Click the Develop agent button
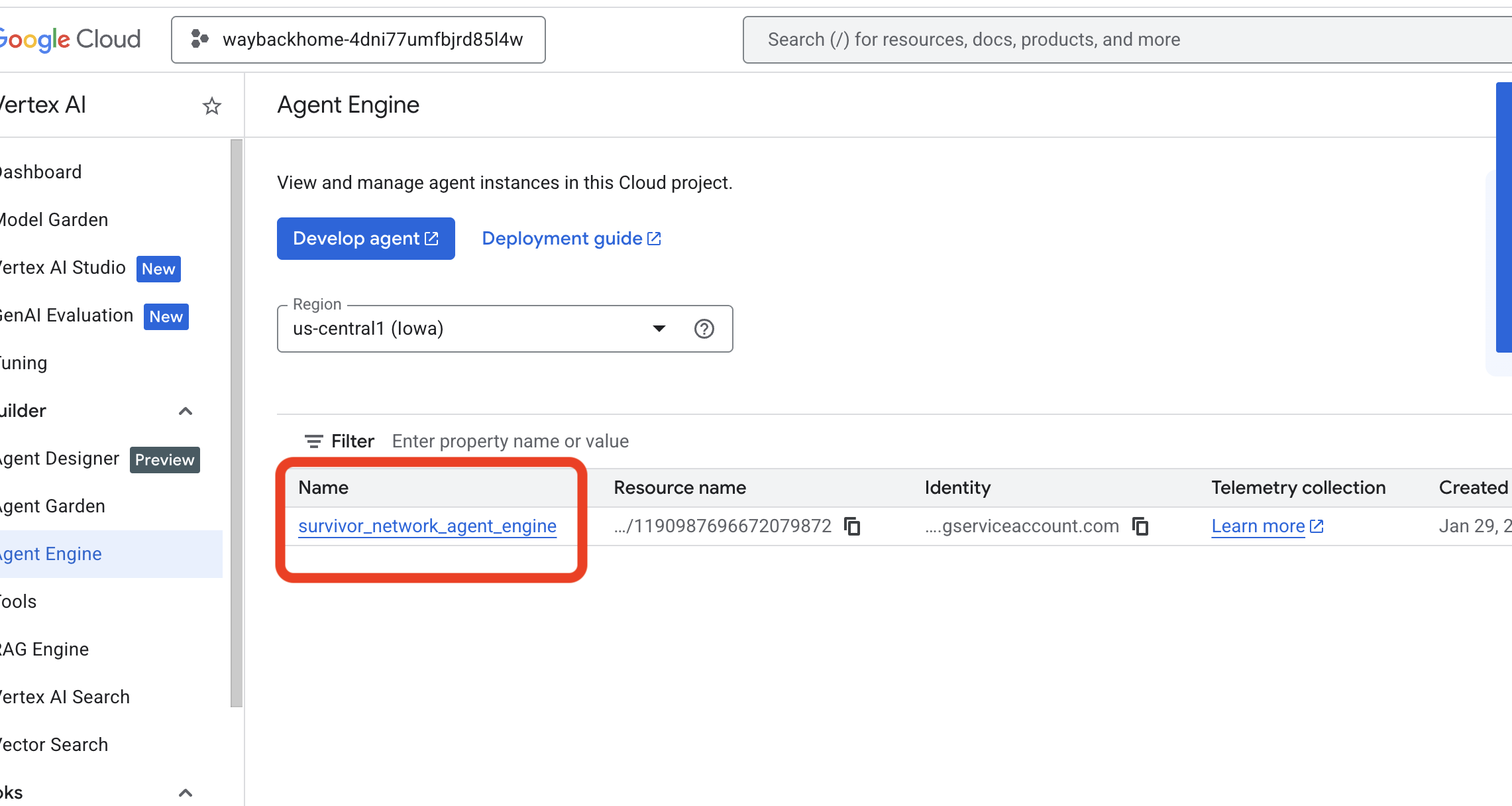Screen dimensions: 1512x806 point(366,239)
